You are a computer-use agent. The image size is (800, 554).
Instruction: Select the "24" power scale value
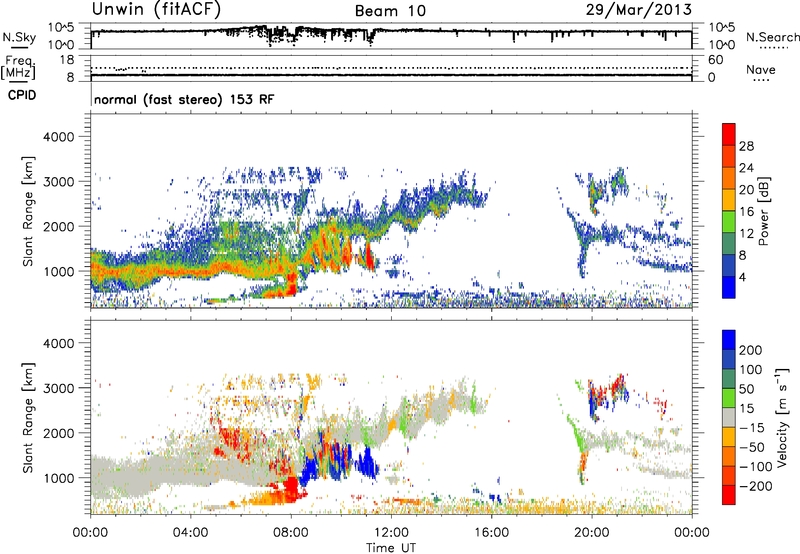pos(746,168)
